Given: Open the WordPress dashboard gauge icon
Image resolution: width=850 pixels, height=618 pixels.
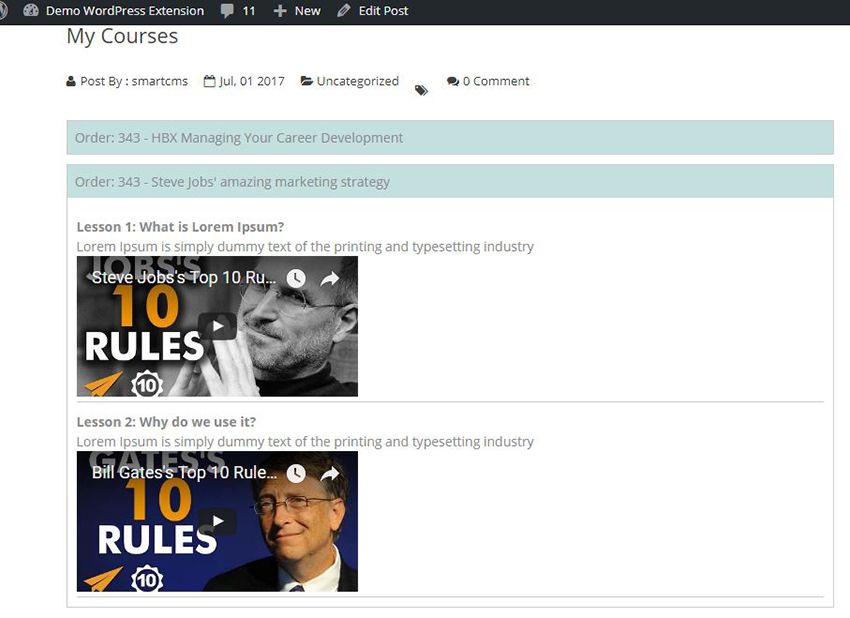Looking at the screenshot, I should pos(31,10).
